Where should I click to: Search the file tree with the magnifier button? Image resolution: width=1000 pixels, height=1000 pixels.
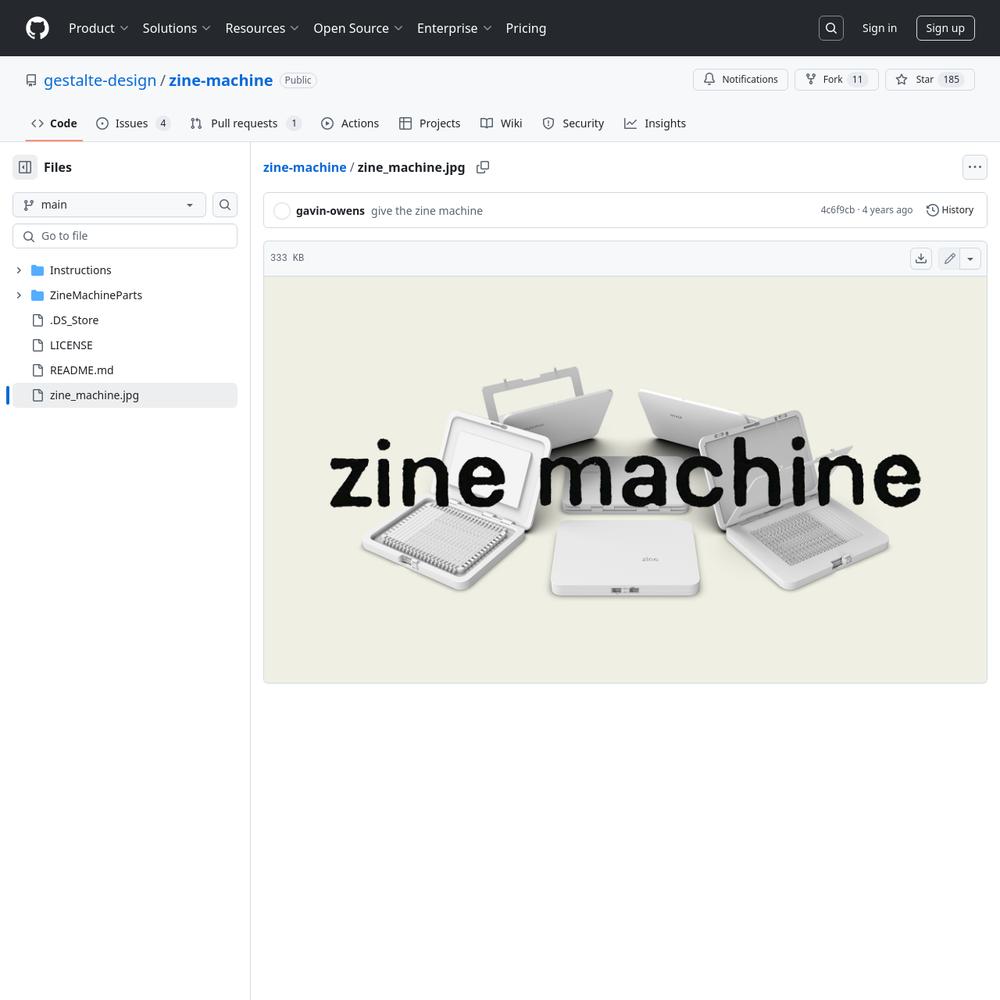tap(224, 205)
